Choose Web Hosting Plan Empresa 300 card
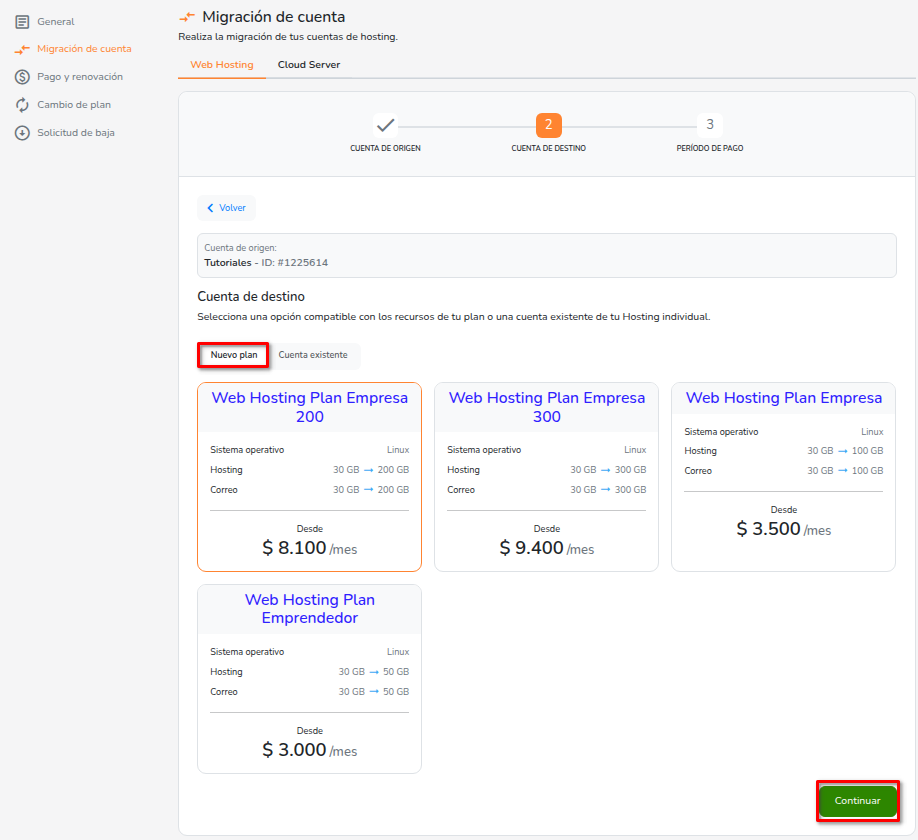The height and width of the screenshot is (840, 918). (546, 477)
